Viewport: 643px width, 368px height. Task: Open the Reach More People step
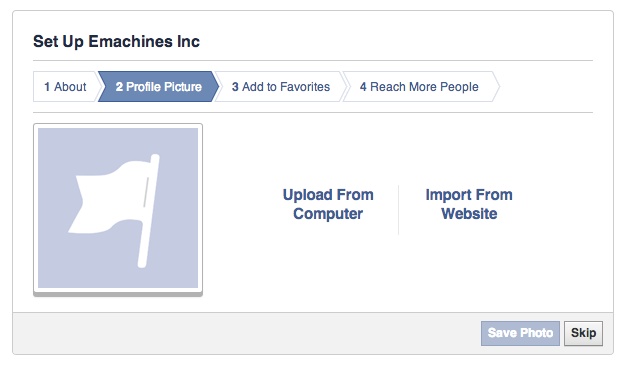tap(419, 87)
